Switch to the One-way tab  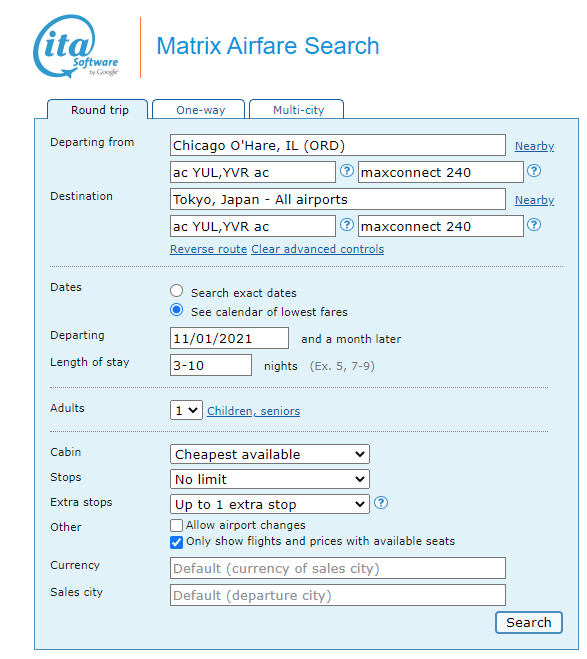[199, 110]
